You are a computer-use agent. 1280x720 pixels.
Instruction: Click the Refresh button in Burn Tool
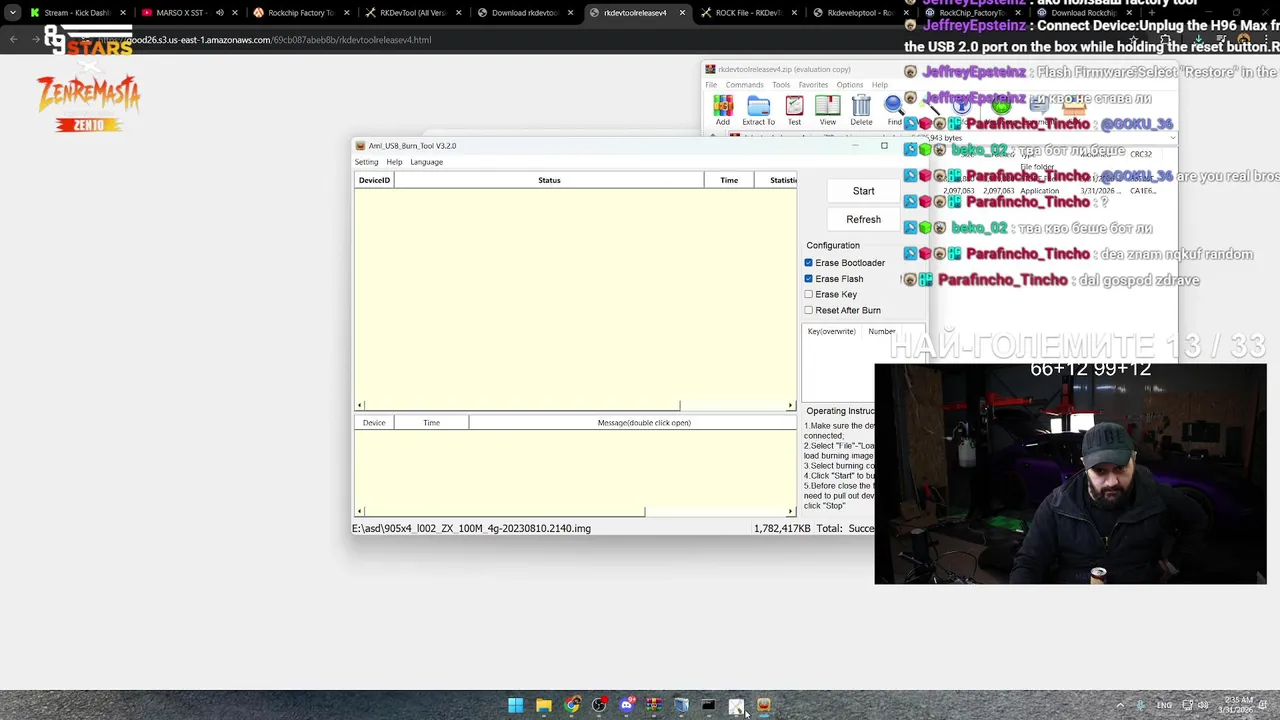(x=864, y=219)
